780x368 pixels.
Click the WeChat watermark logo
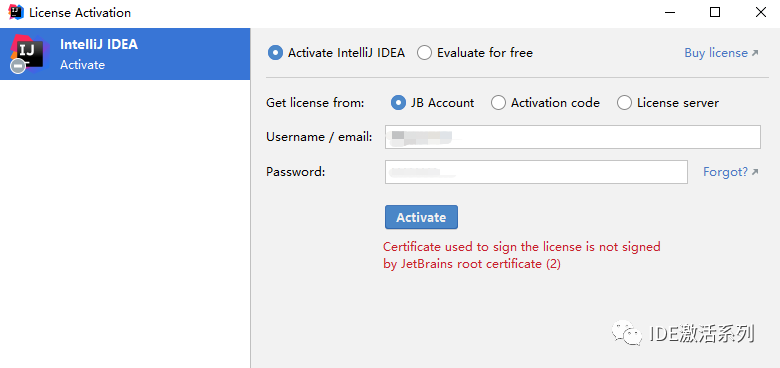coord(627,332)
